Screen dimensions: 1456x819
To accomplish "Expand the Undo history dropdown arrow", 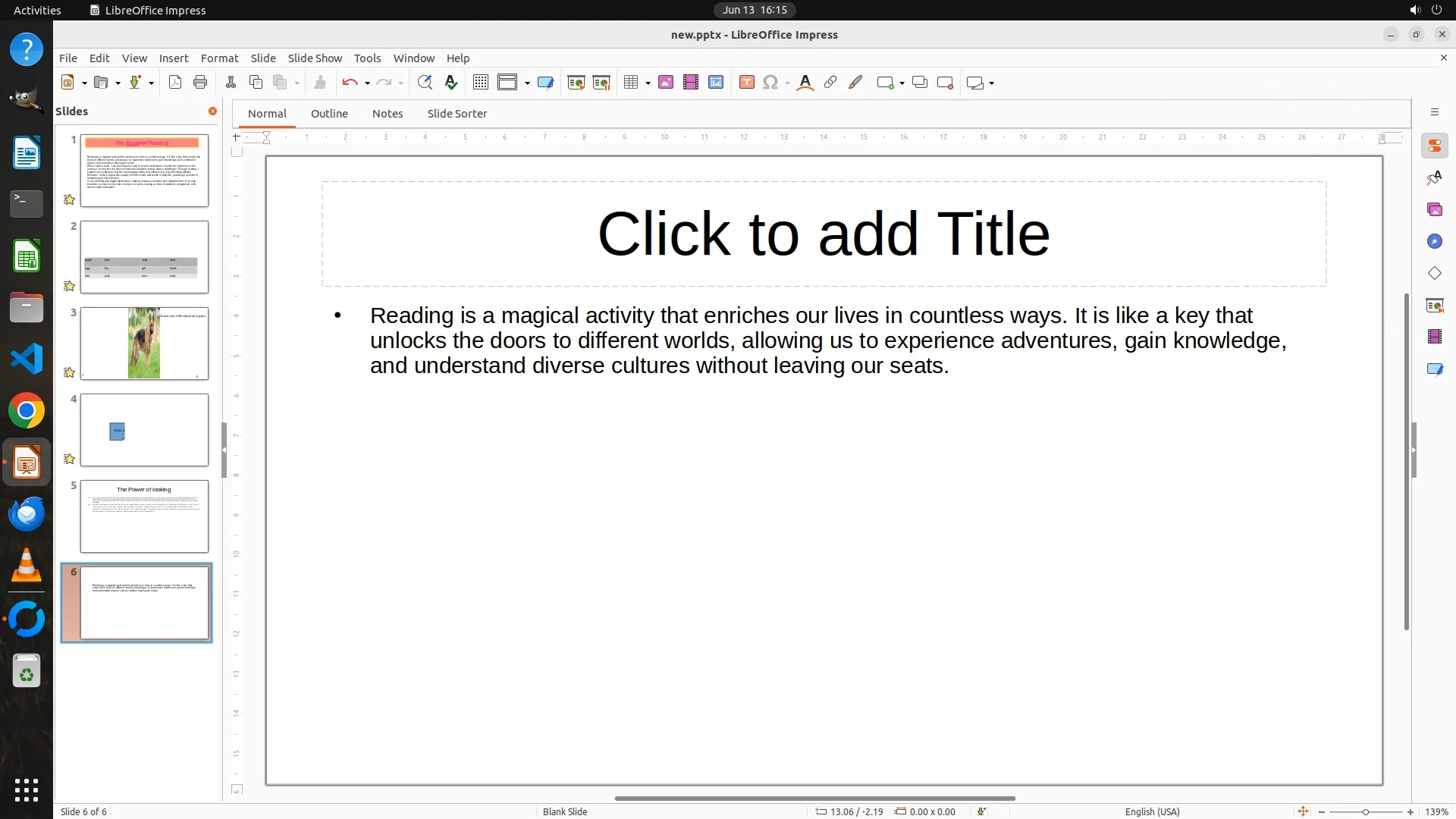I will point(367,83).
